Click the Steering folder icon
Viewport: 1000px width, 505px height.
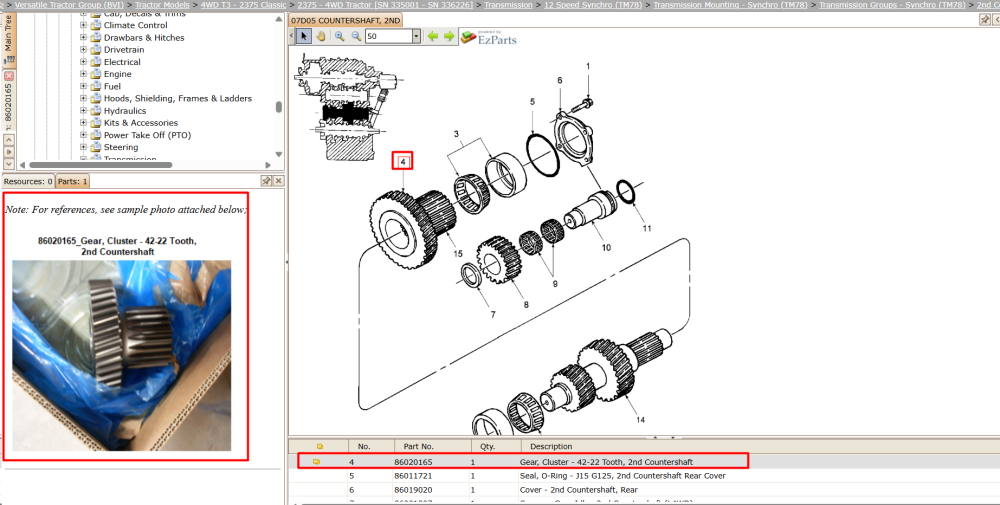[96, 147]
